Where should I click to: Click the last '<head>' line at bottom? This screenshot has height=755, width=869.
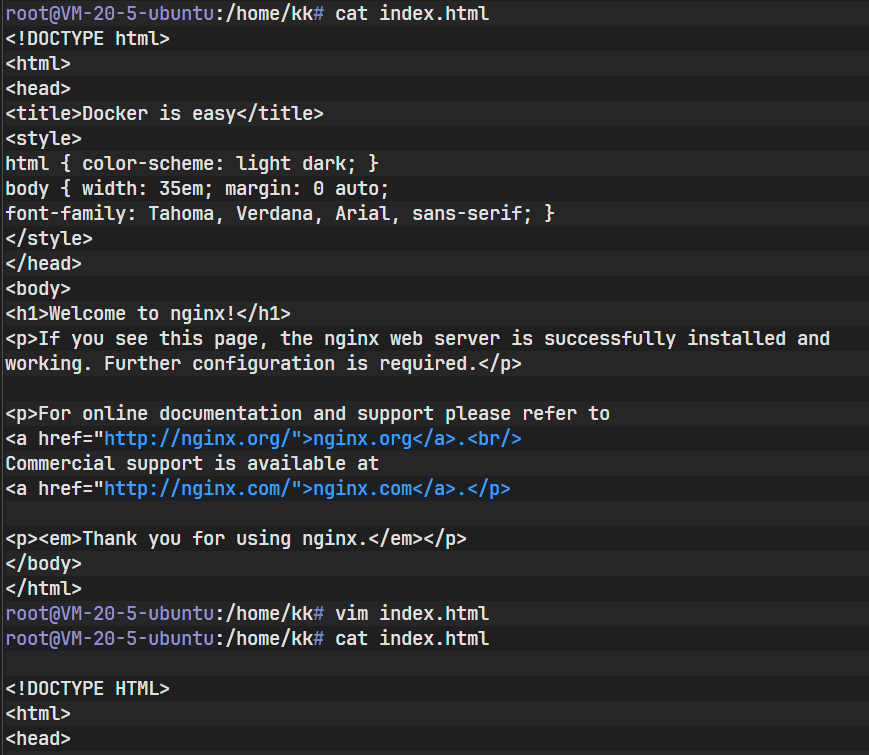(x=38, y=738)
